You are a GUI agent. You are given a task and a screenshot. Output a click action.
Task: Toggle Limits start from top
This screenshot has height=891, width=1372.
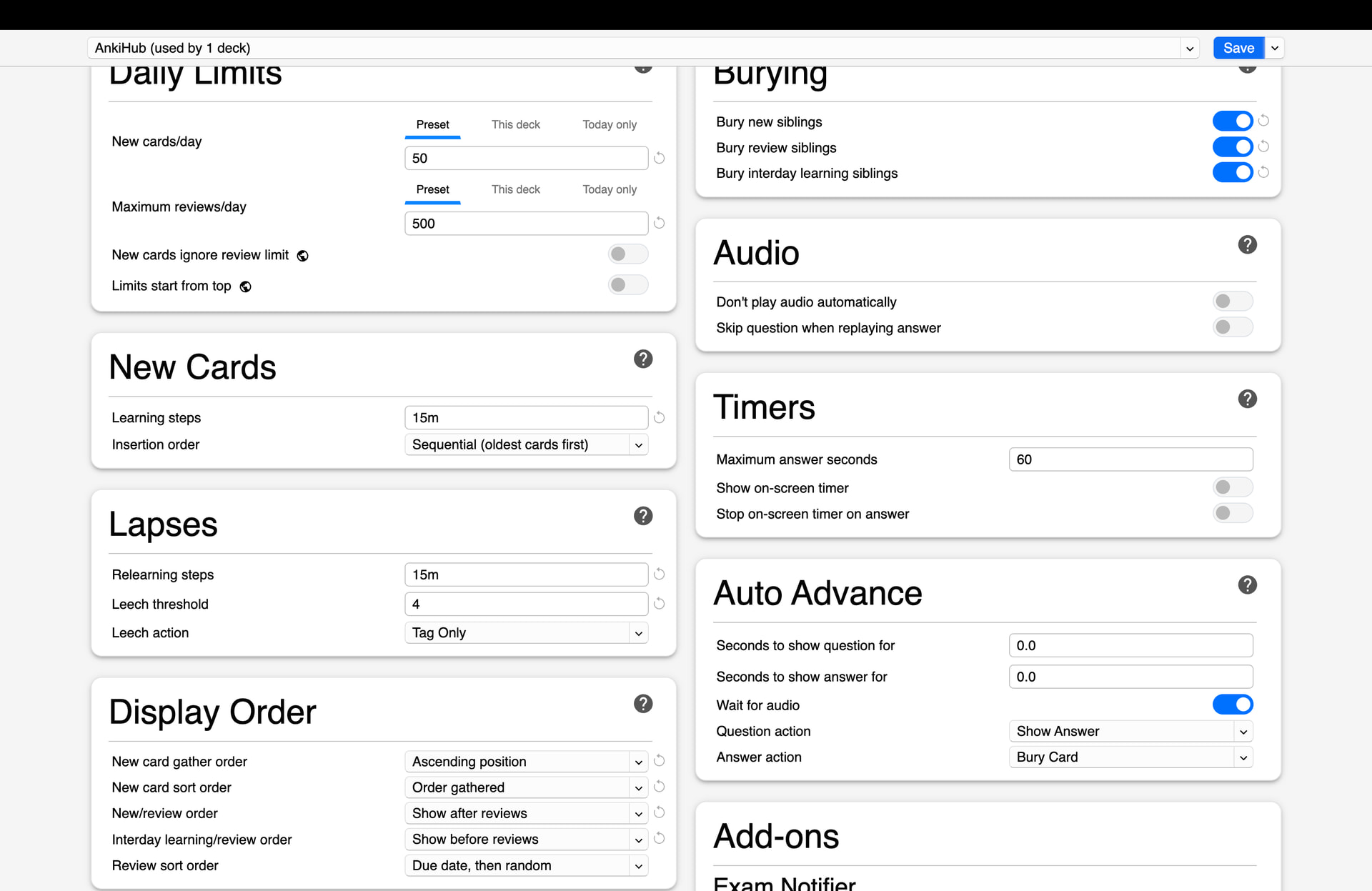tap(628, 285)
